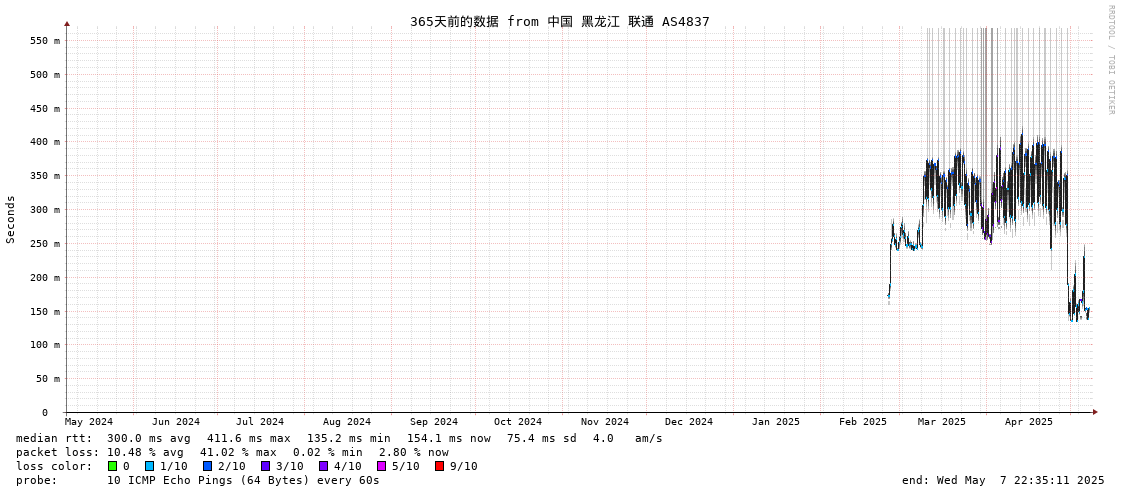Click the '300.0 ms avg' median rtt value
Image resolution: width=1121 pixels, height=494 pixels.
pyautogui.click(x=149, y=438)
